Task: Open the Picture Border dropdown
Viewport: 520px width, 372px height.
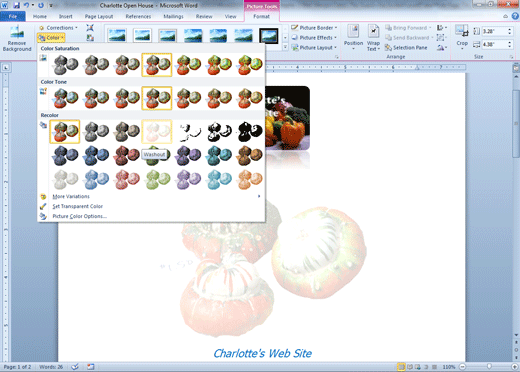Action: tap(314, 28)
